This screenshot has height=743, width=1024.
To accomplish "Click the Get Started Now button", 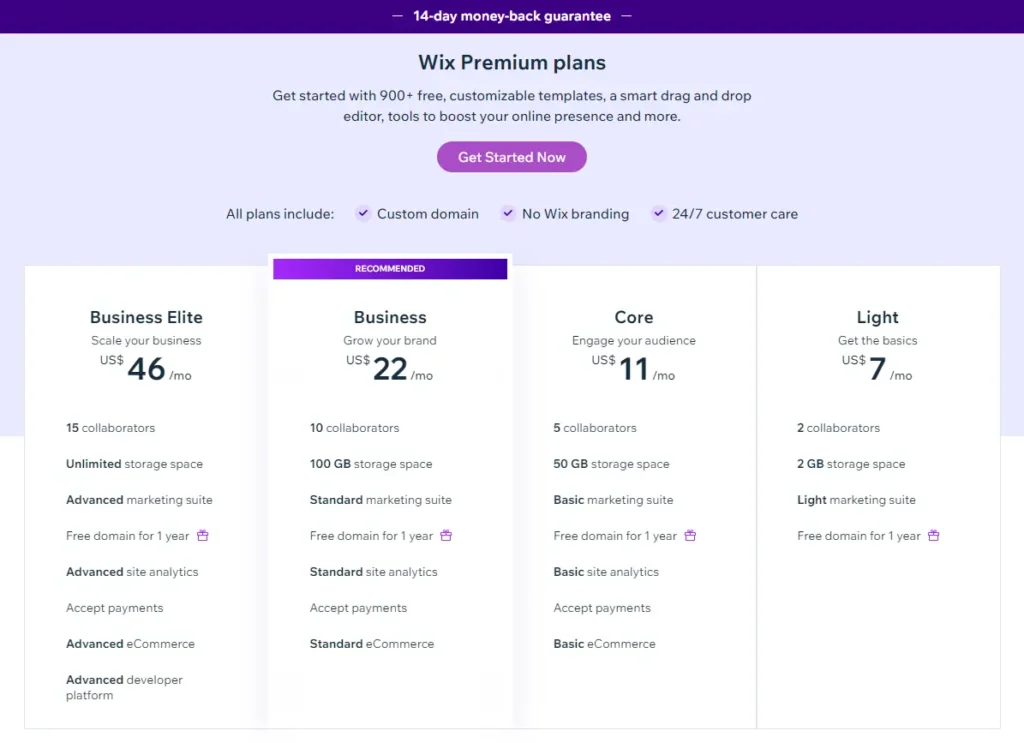I will point(511,157).
